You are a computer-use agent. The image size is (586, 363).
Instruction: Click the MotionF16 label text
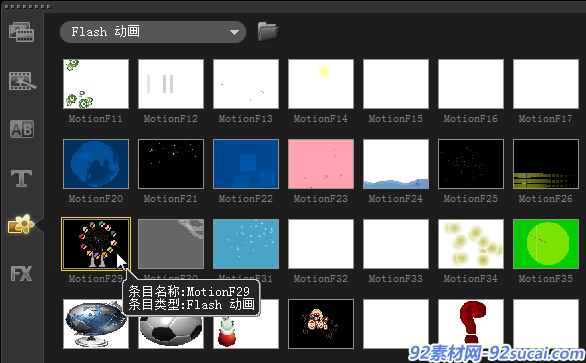tap(471, 119)
